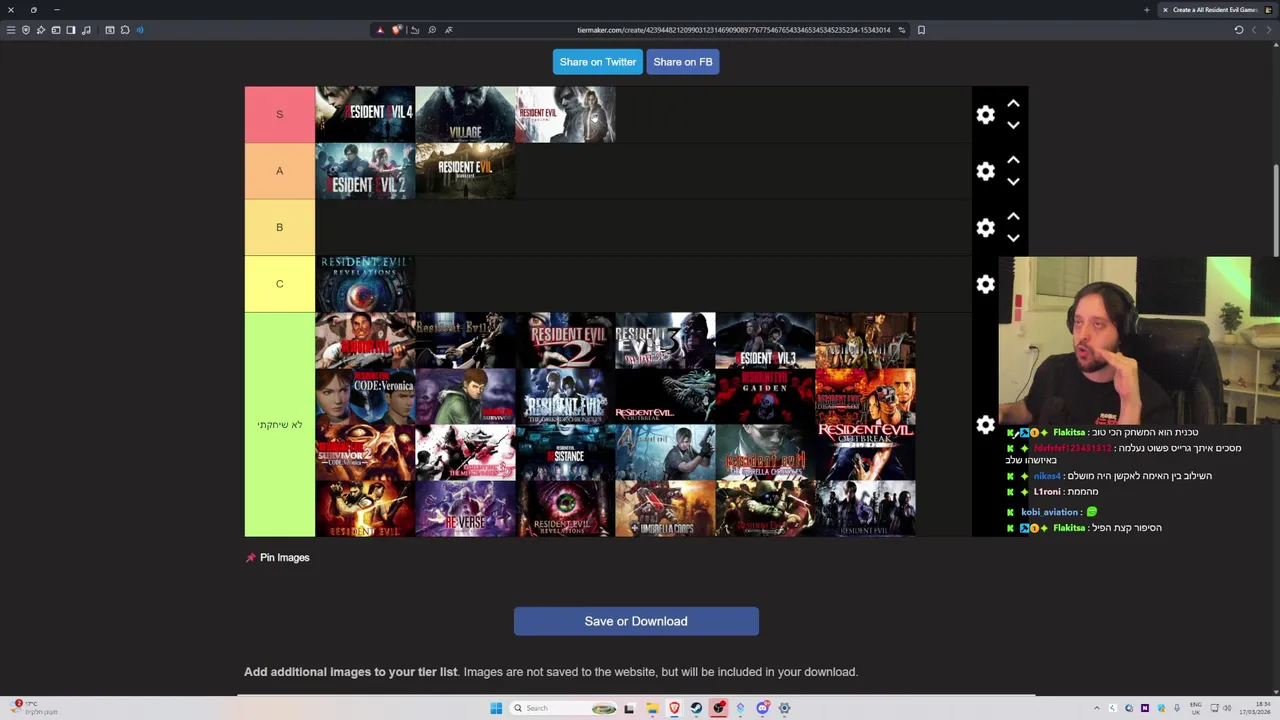
Task: Move S tier row down with arrow
Action: point(1013,125)
